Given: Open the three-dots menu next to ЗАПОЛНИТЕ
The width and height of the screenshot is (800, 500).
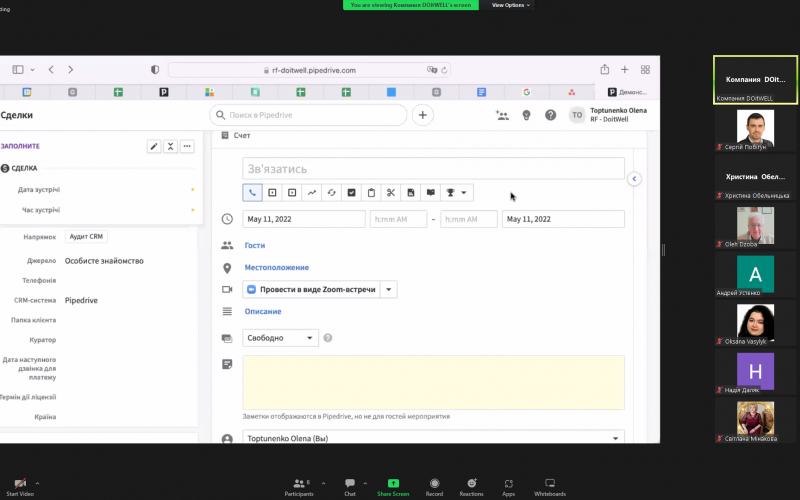Looking at the screenshot, I should point(187,146).
